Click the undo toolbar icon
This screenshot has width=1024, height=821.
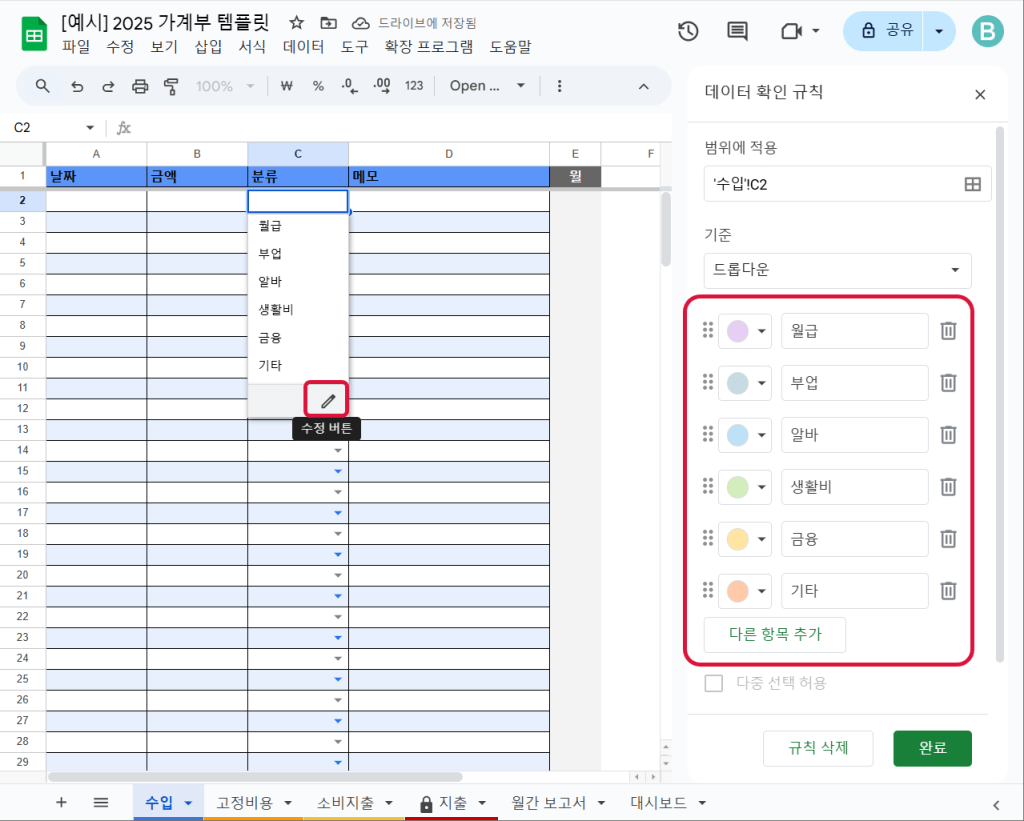[77, 86]
